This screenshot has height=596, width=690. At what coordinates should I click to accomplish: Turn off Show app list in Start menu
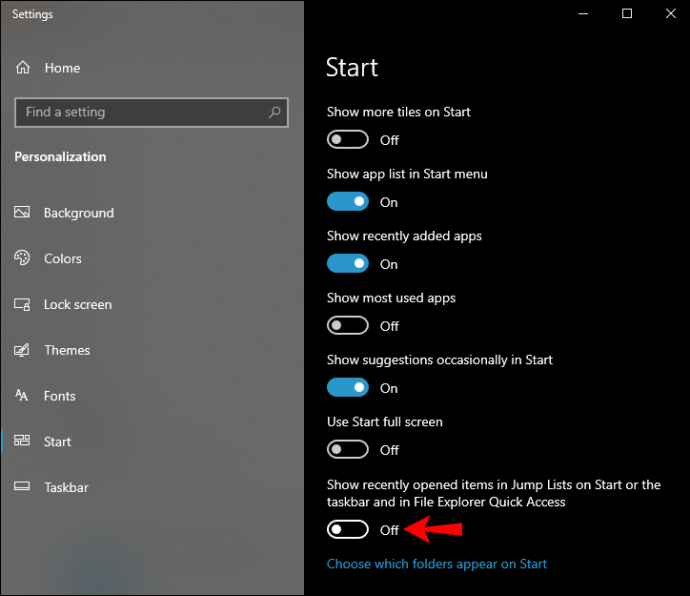tap(348, 202)
